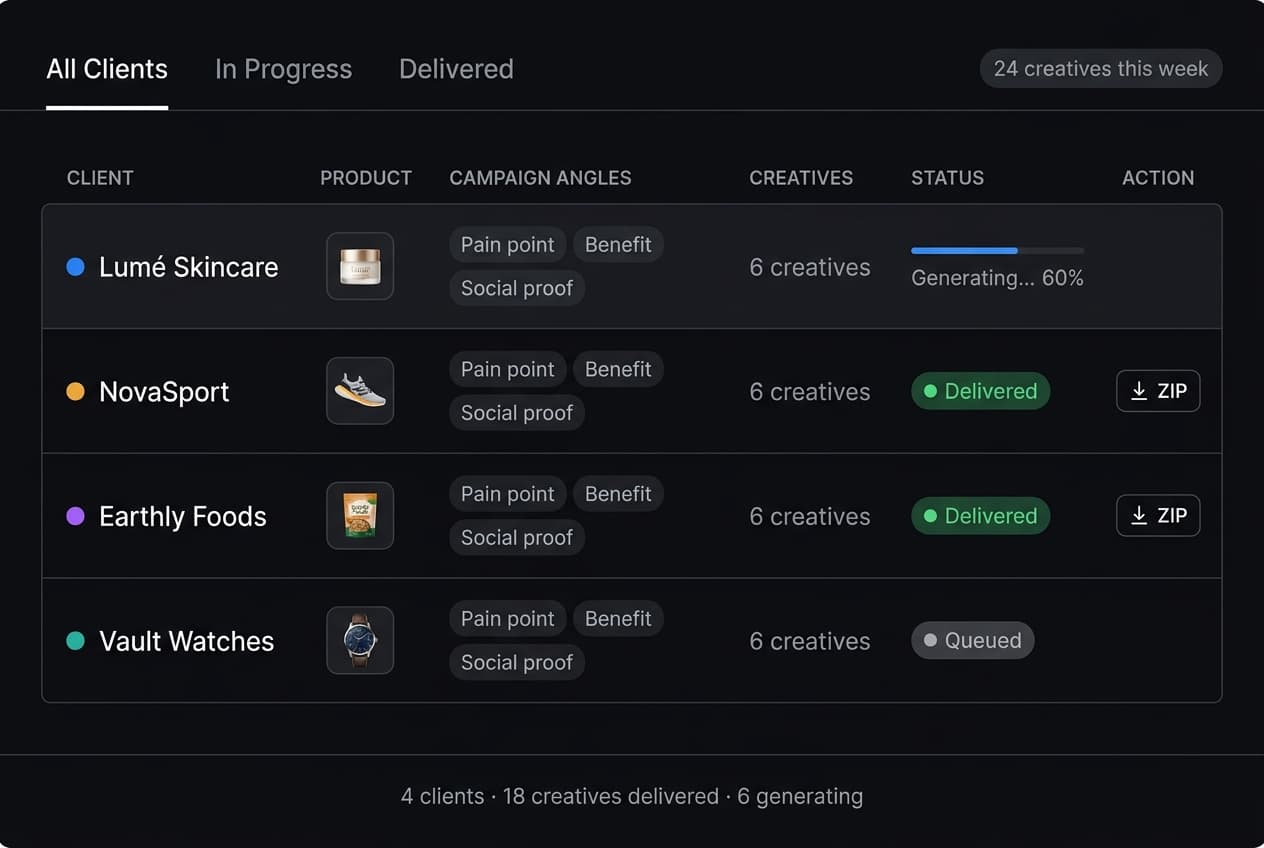The image size is (1264, 848).
Task: Click the teal dot next to Vault Watches
Action: 75,641
